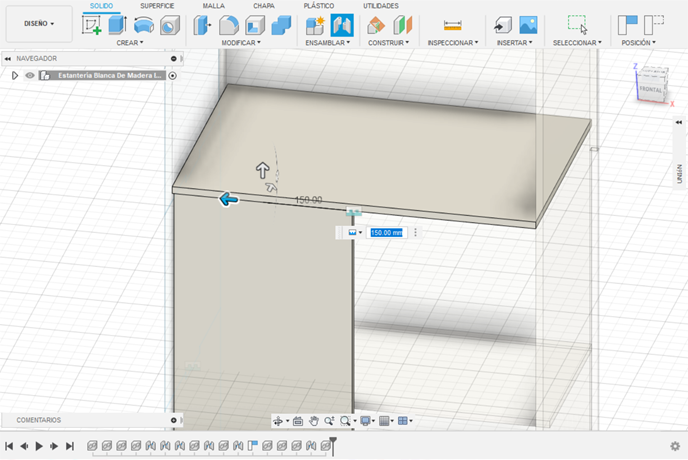The image size is (688, 460).
Task: Click the FRONTAL face of the ViewCube
Action: [x=651, y=89]
